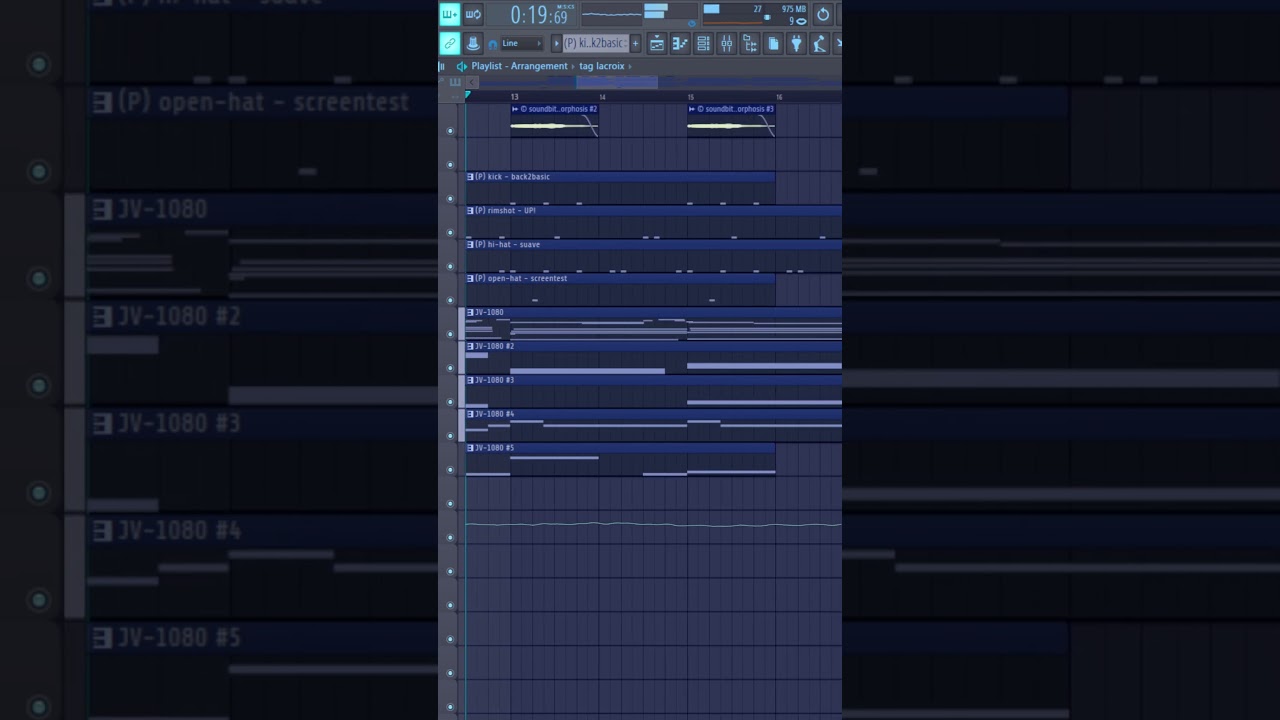
Task: Click bar 16 on the timeline ruler
Action: click(x=779, y=97)
